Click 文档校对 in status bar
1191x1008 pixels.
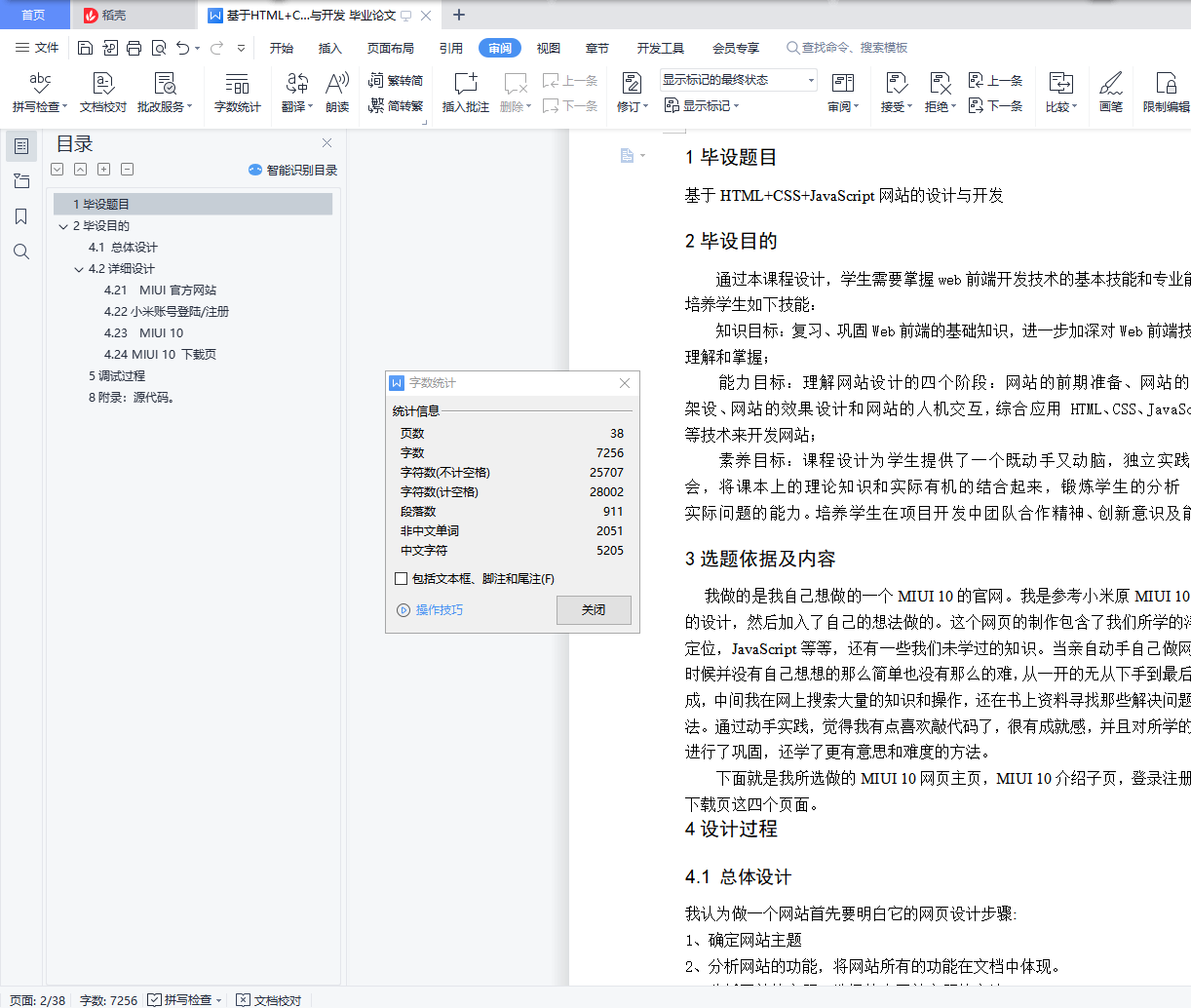pos(269,1000)
